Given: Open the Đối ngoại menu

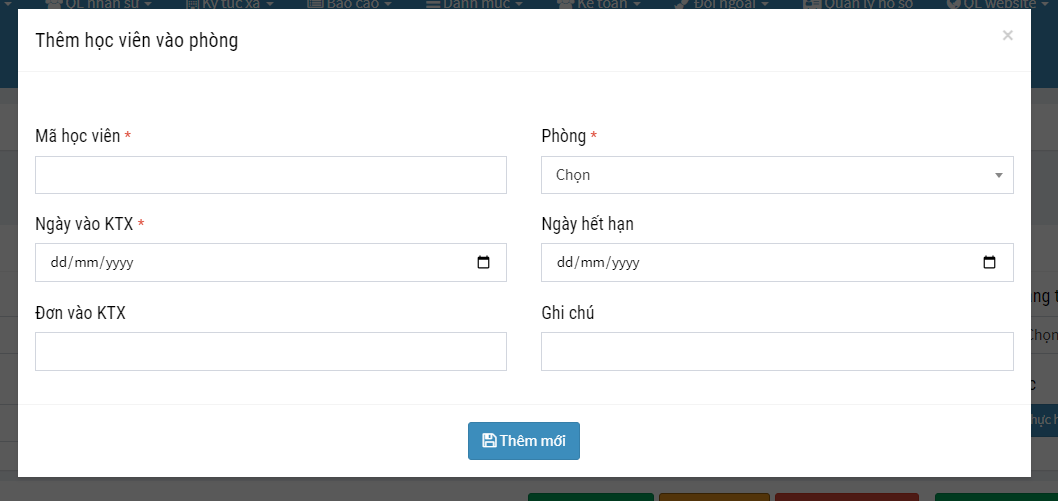Looking at the screenshot, I should tap(722, 4).
